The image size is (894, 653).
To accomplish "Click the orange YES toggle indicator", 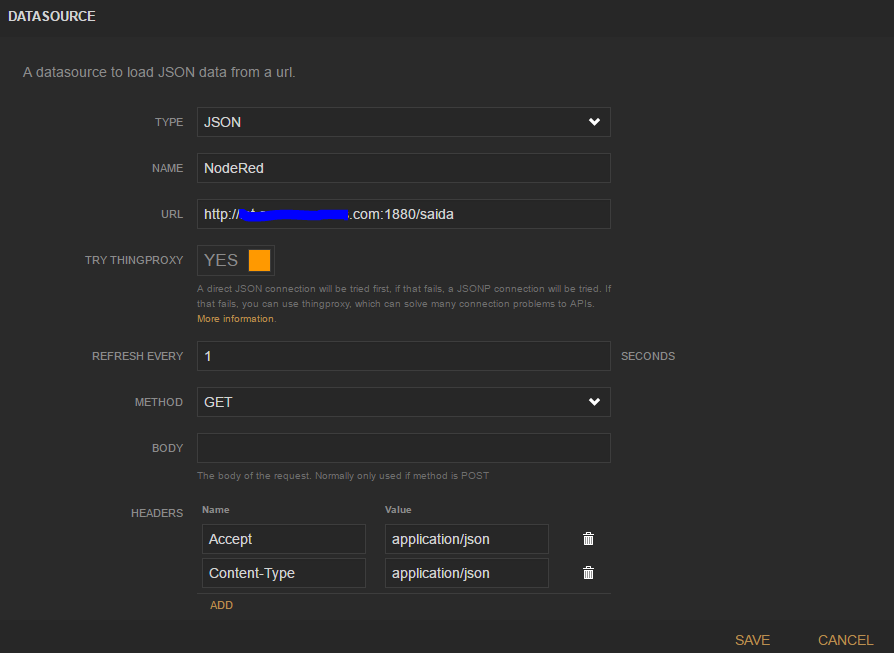I will [x=259, y=260].
